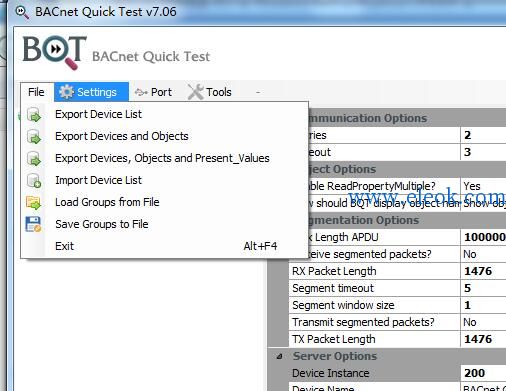Edit the Segment timeout value 5

483,288
